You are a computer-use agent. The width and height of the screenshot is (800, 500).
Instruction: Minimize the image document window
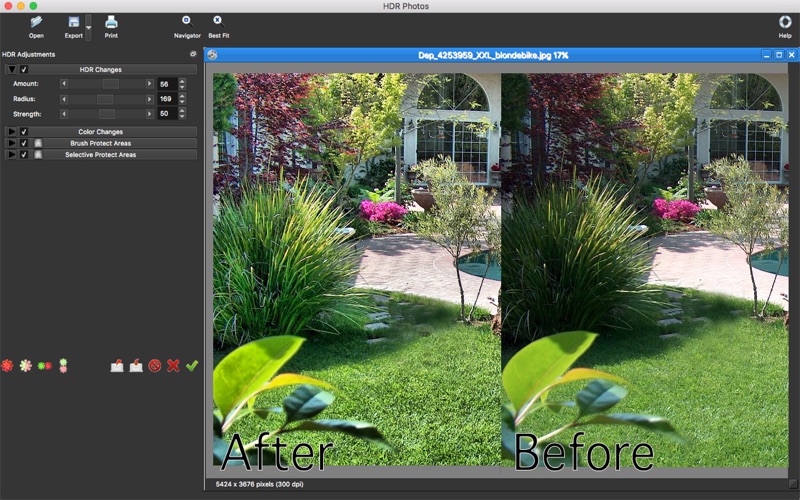tap(766, 55)
